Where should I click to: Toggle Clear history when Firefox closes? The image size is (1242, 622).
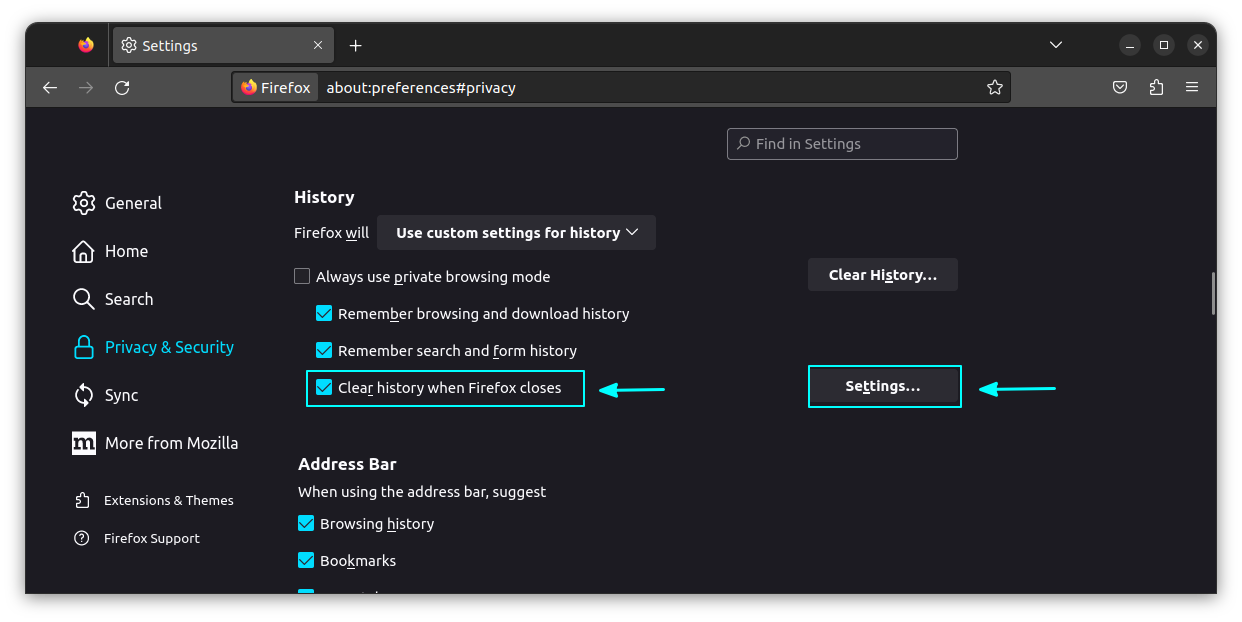(324, 387)
